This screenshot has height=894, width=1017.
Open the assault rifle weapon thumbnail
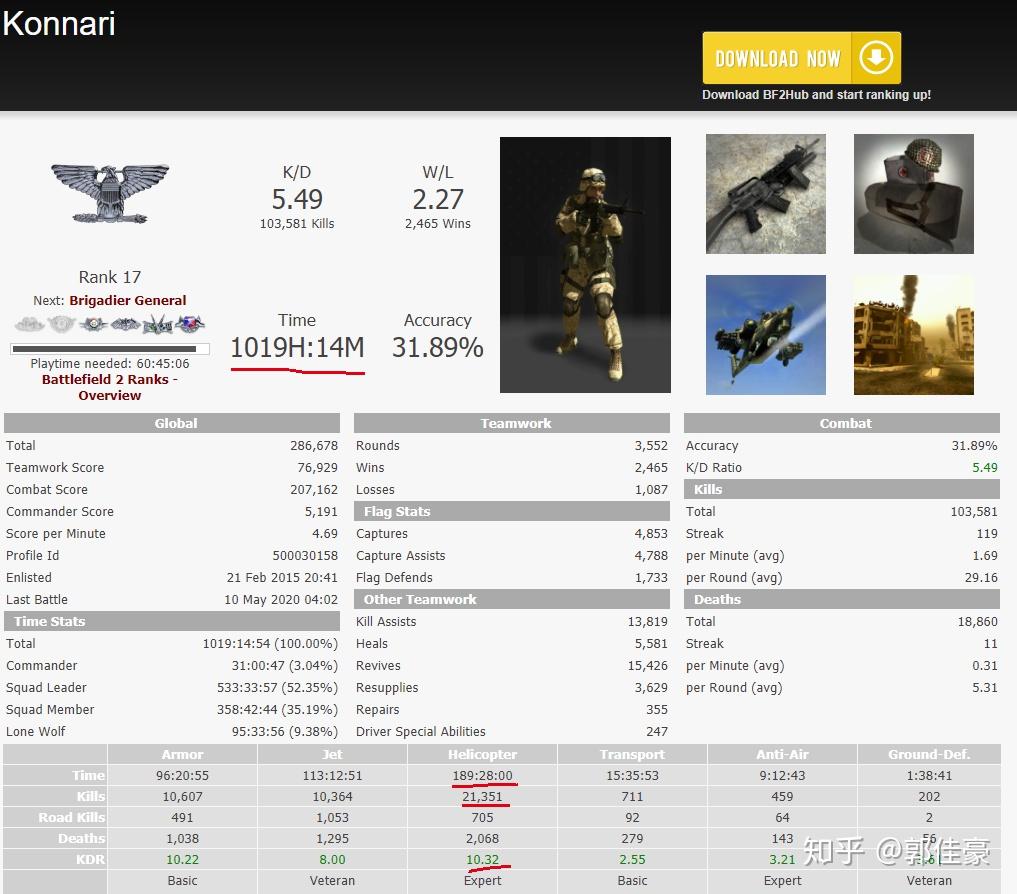(765, 194)
